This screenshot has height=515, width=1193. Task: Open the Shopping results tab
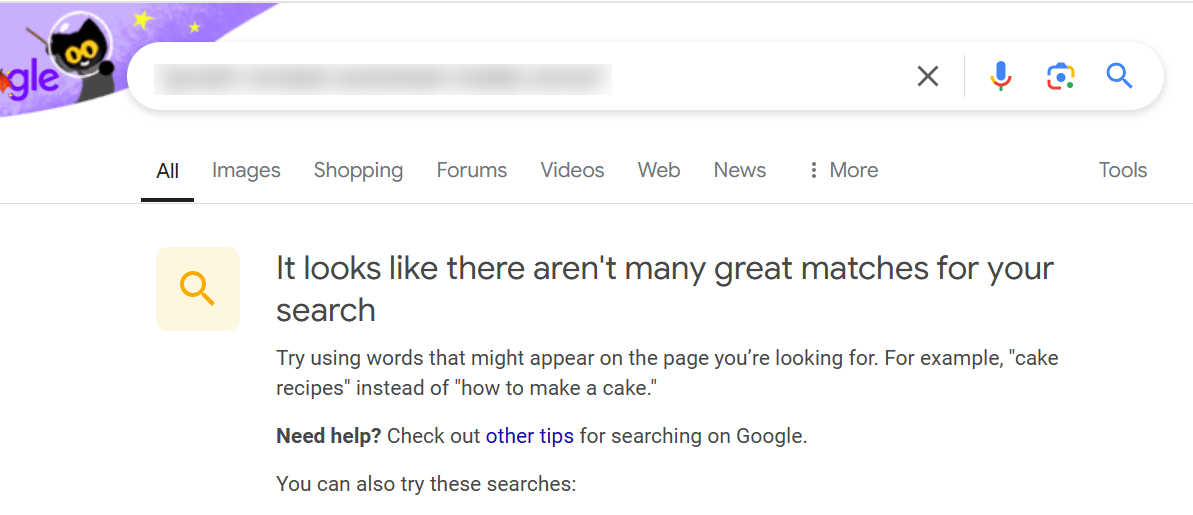358,171
